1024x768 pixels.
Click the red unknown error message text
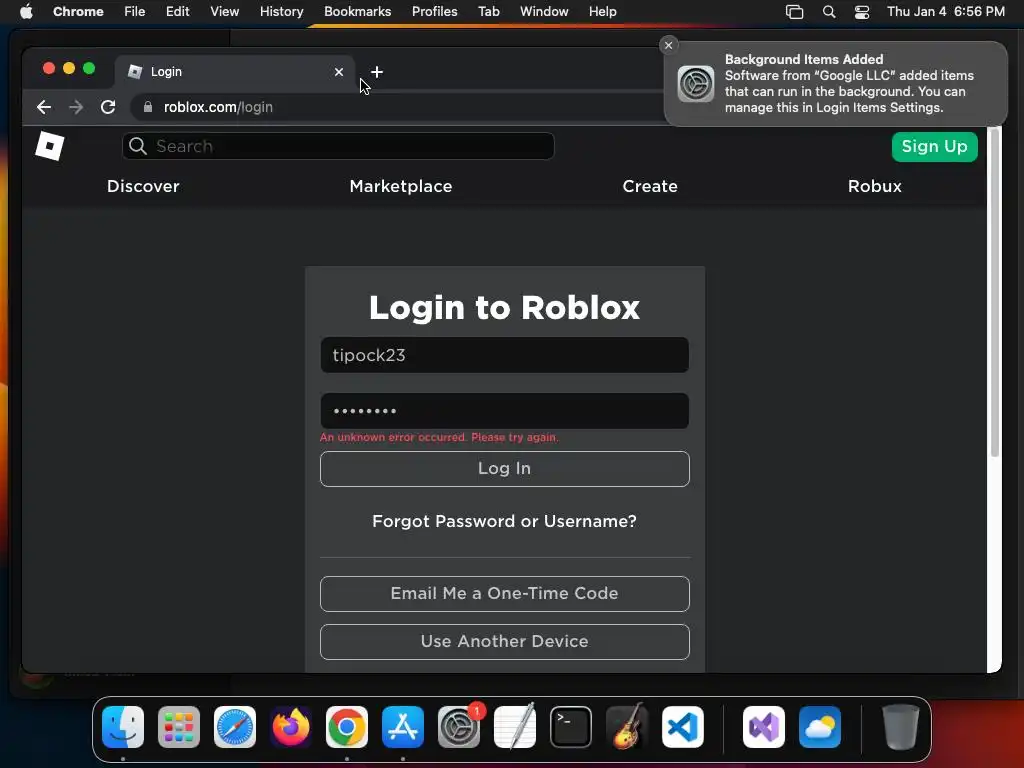point(439,437)
